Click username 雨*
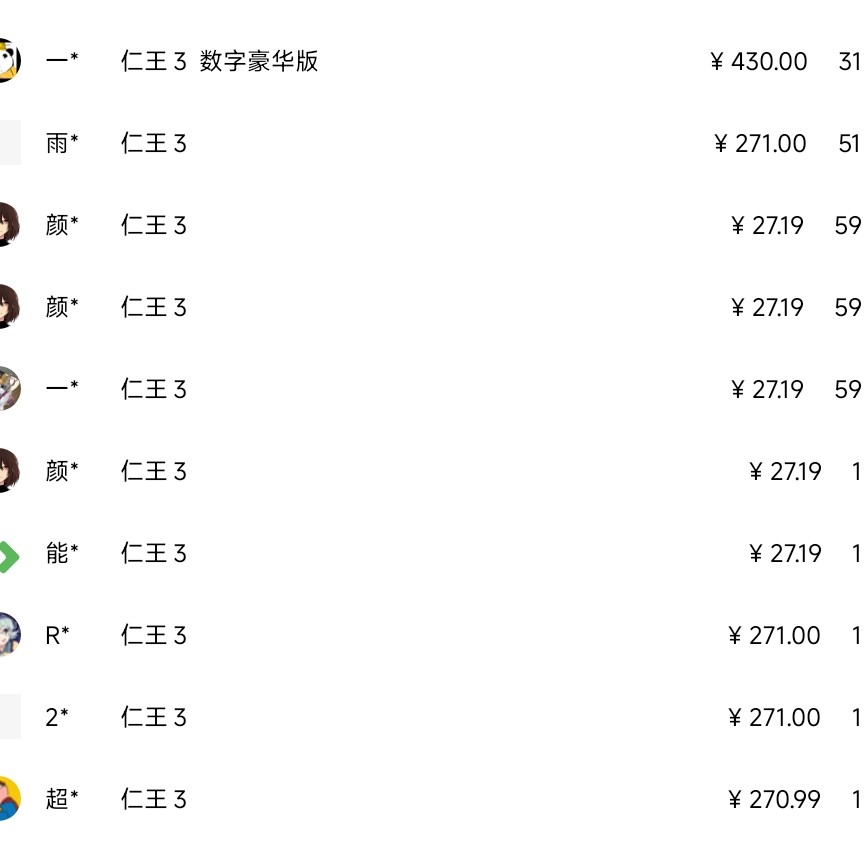864x864 pixels. (62, 144)
